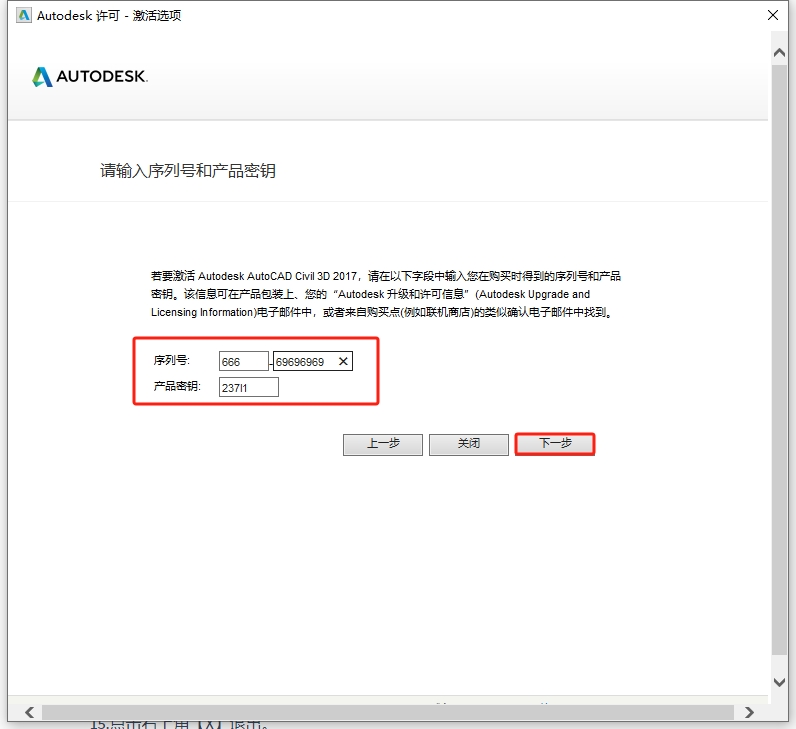Click the horizontal scrollbar right arrow
Viewport: 796px width, 729px height.
[750, 712]
